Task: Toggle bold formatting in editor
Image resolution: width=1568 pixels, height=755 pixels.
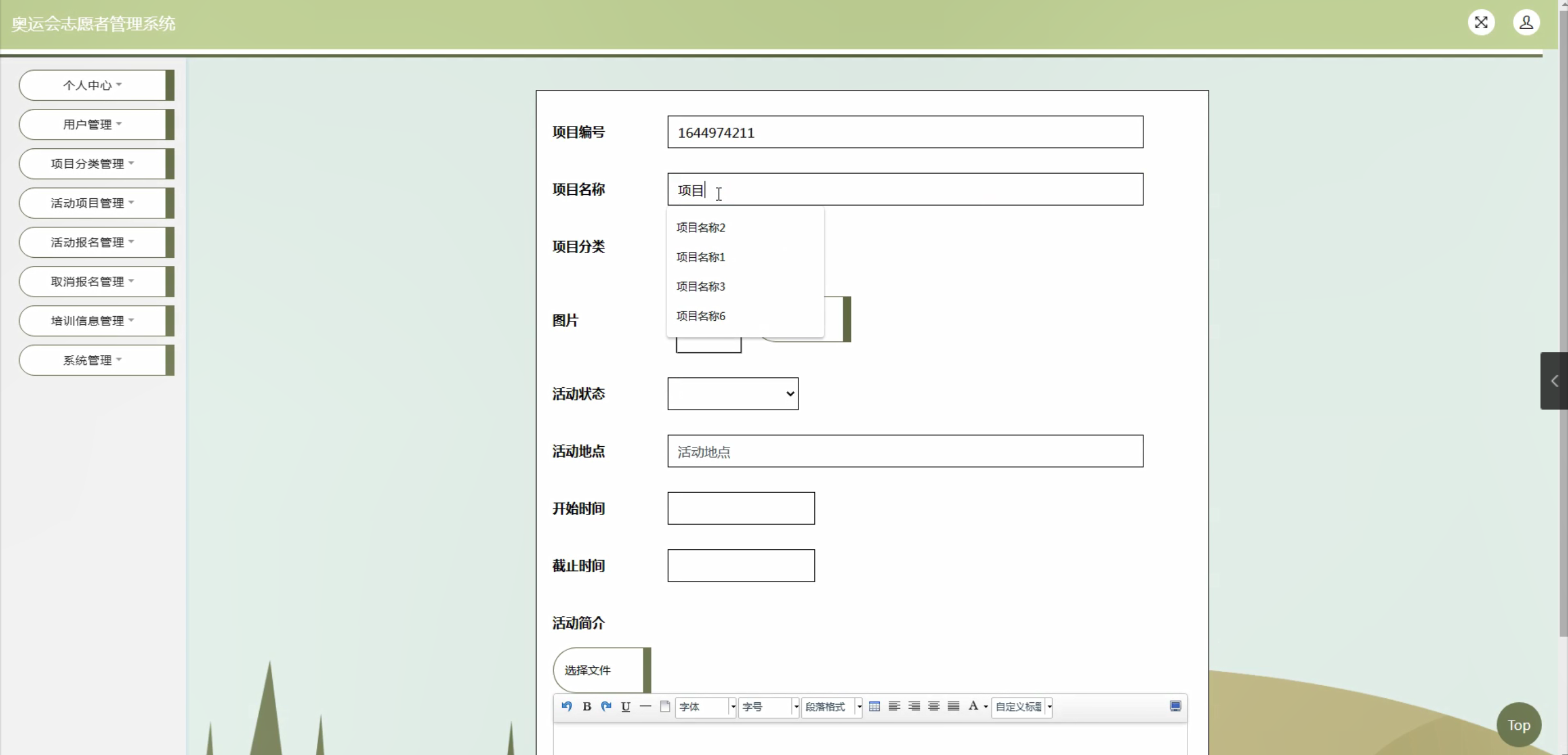Action: tap(587, 706)
